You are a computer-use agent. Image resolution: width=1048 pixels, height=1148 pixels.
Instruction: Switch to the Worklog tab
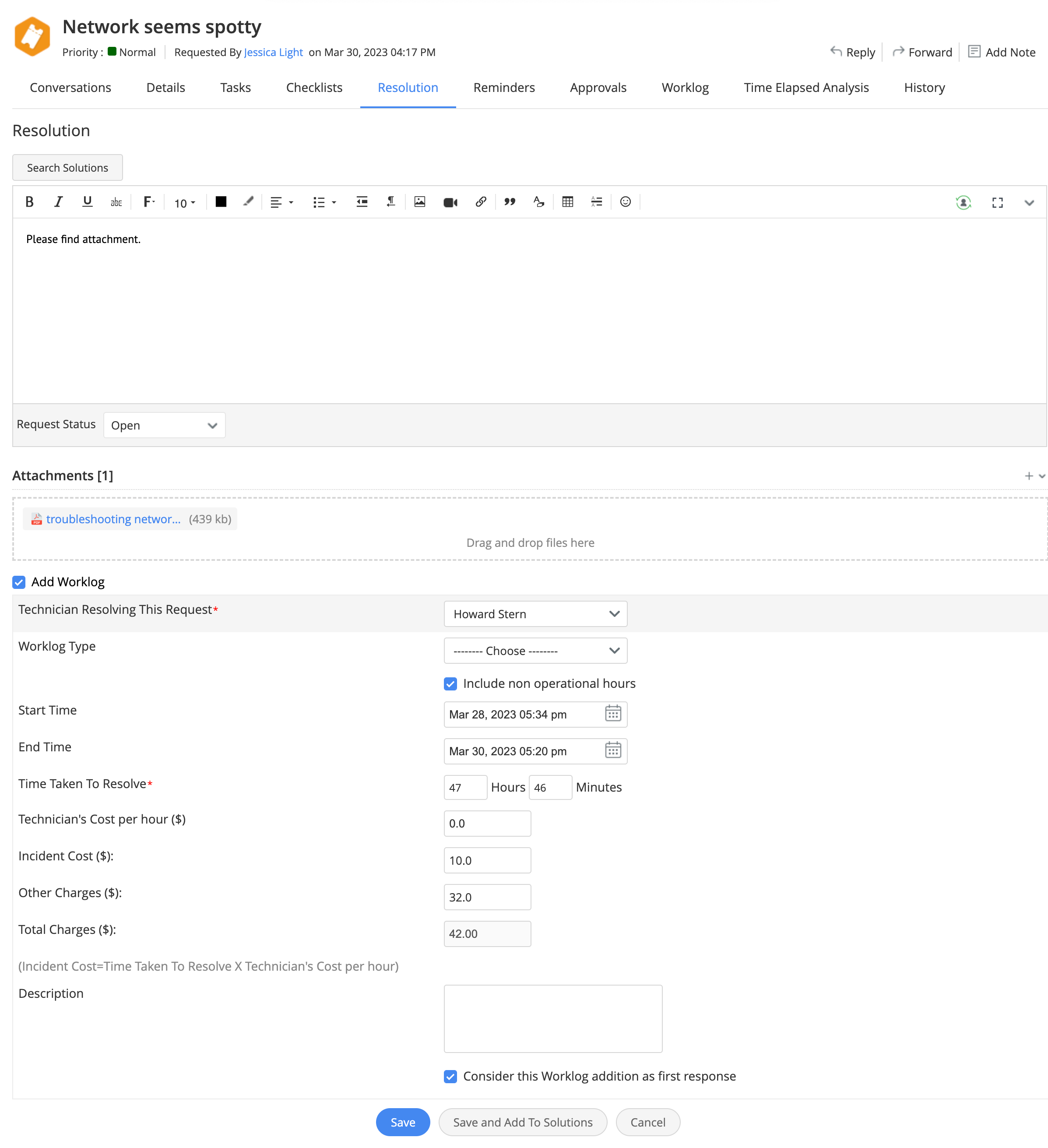click(685, 88)
